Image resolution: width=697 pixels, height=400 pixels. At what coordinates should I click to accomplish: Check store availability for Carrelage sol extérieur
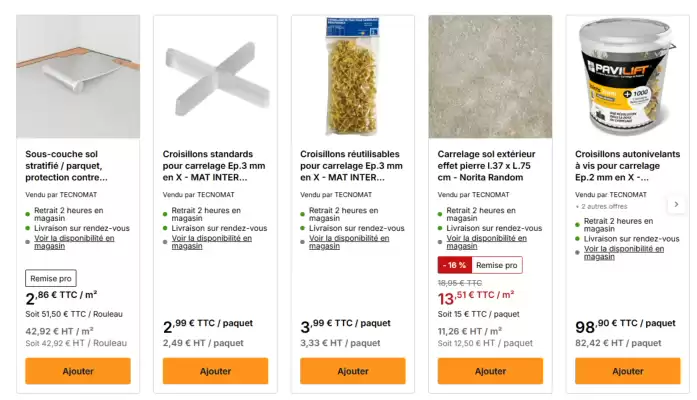tap(486, 242)
